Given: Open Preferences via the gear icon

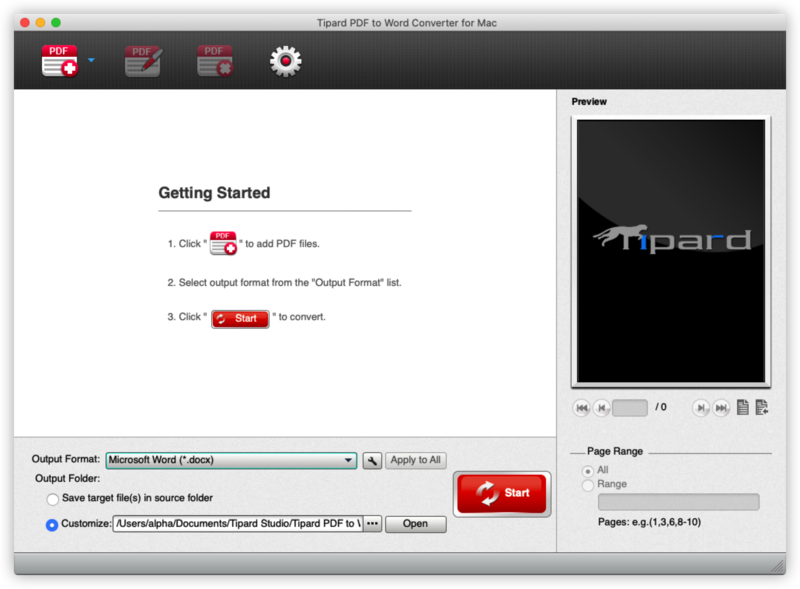Looking at the screenshot, I should 286,61.
